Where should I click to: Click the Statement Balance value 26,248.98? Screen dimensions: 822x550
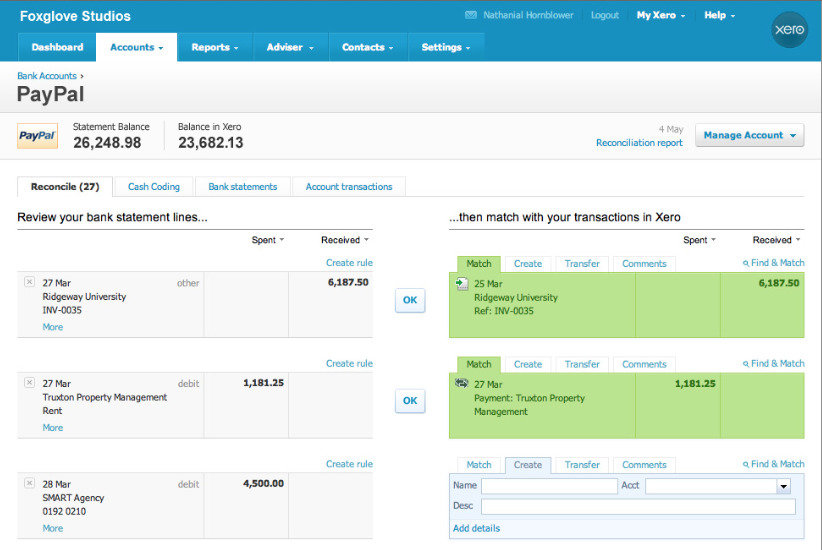pos(107,143)
